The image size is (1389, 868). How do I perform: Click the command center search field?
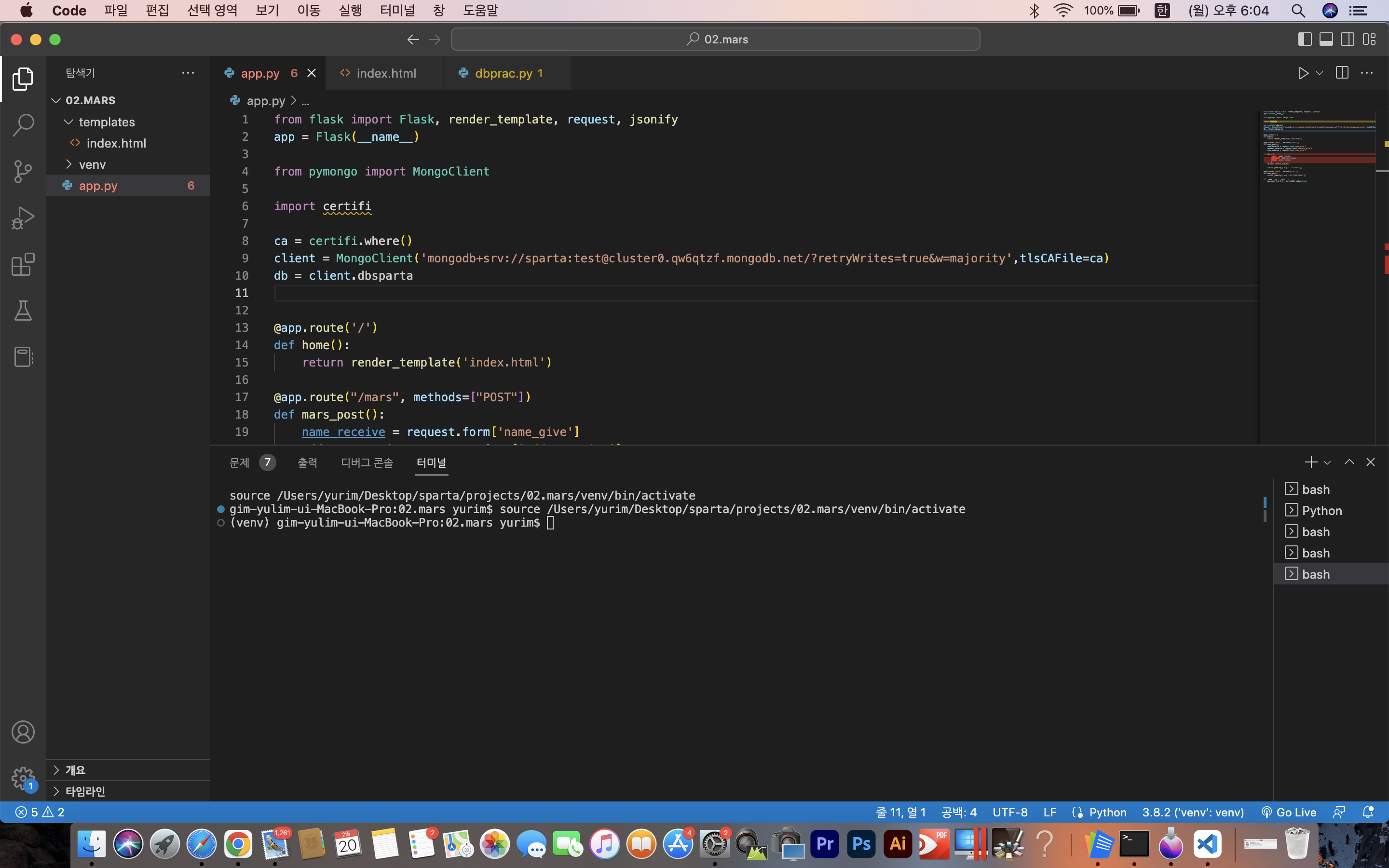(715, 39)
